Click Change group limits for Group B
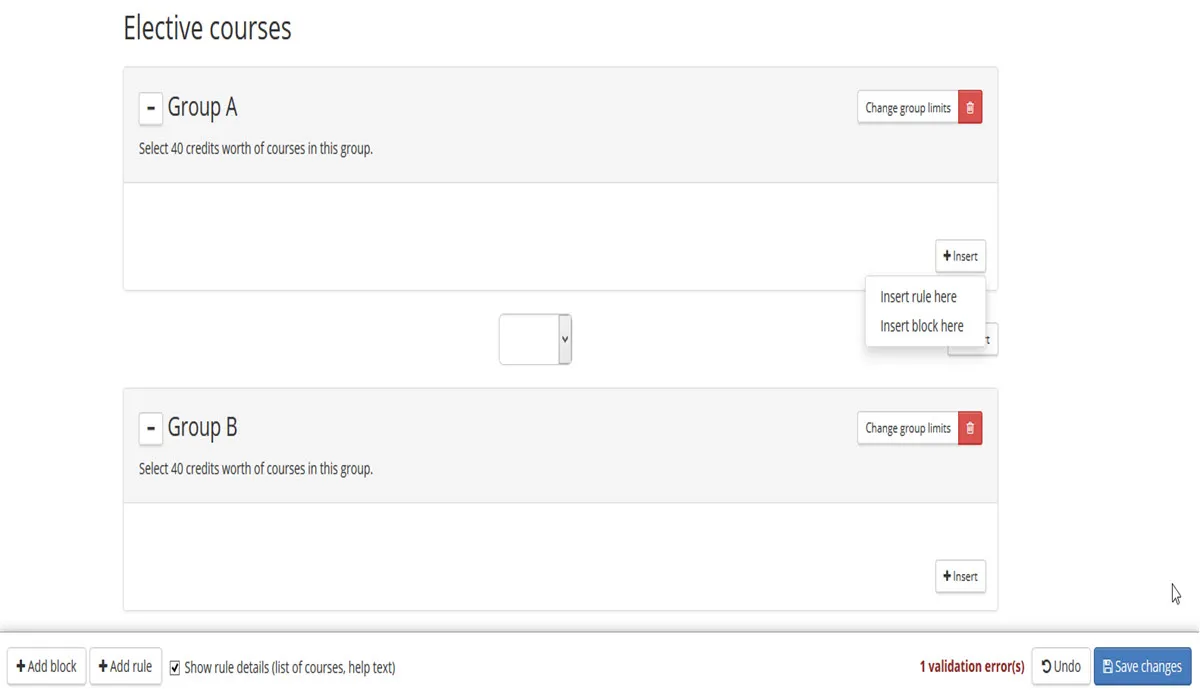Viewport: 1200px width, 700px height. point(908,428)
